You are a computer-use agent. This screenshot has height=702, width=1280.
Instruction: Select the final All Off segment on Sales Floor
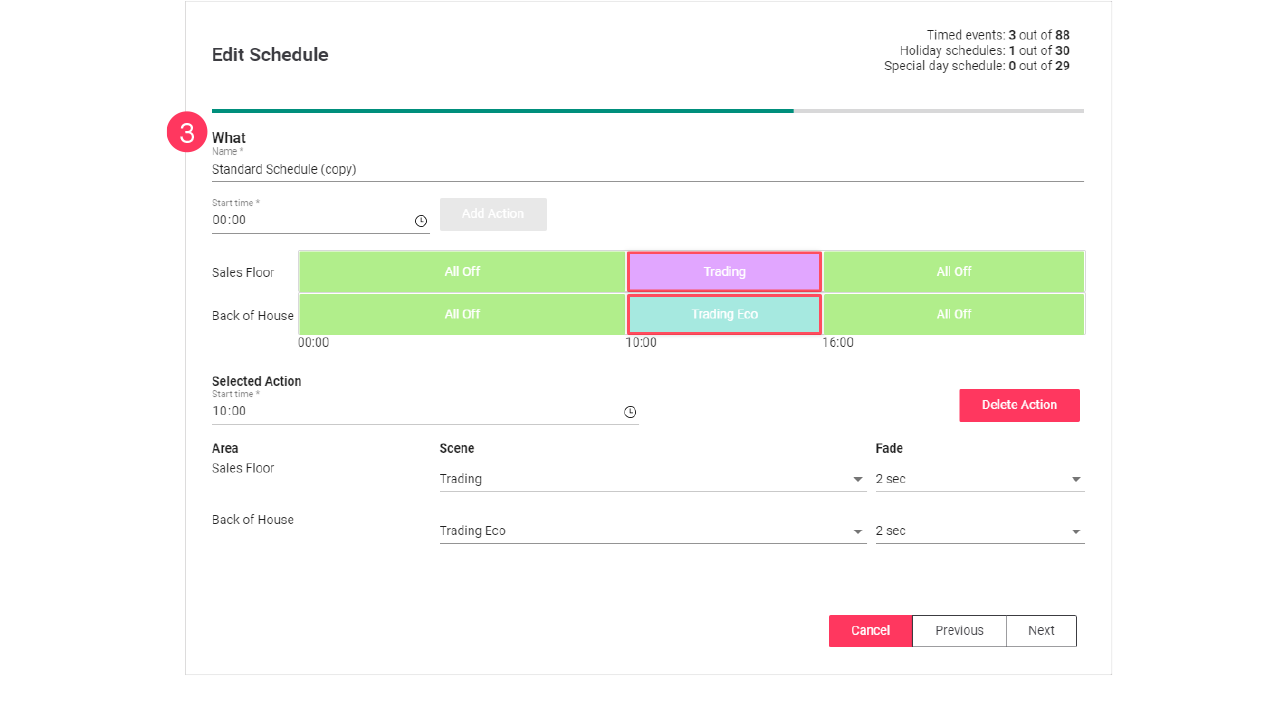point(953,271)
